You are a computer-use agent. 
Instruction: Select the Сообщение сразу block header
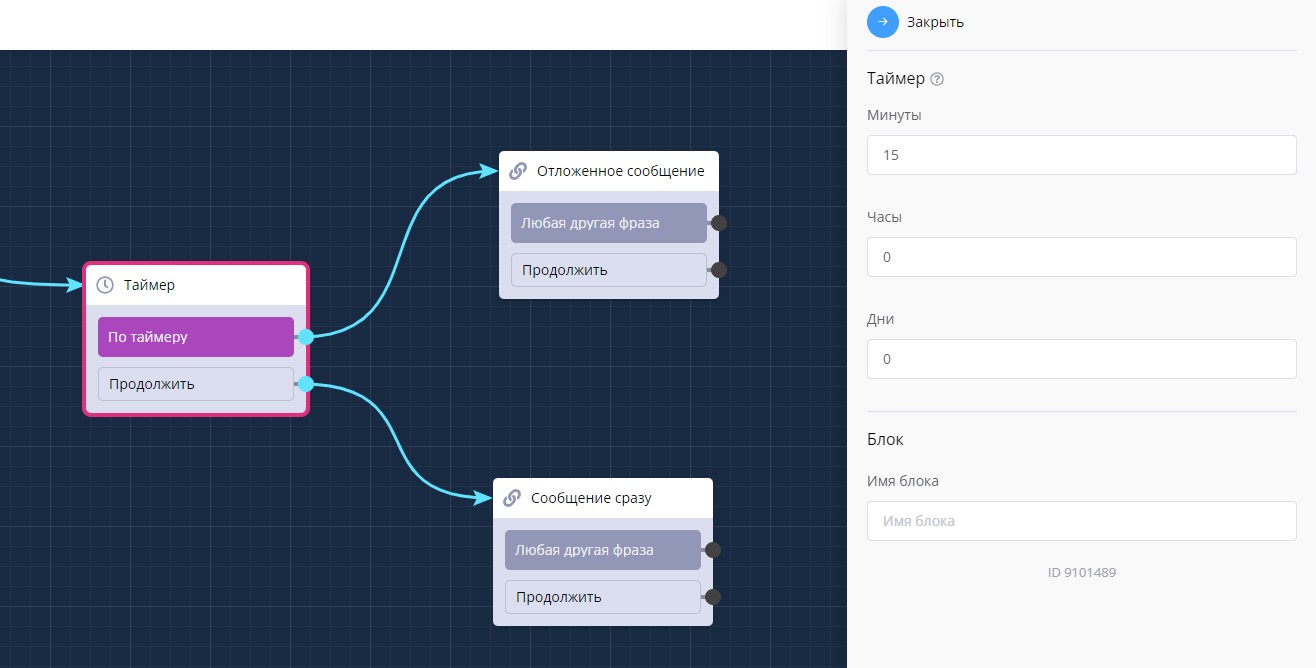point(602,498)
